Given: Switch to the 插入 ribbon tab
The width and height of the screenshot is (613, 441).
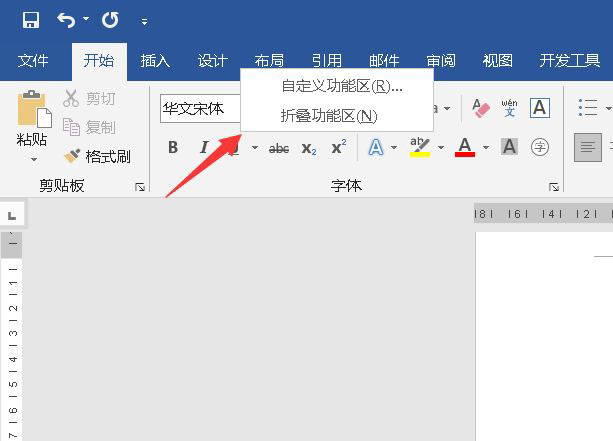Looking at the screenshot, I should (x=155, y=61).
